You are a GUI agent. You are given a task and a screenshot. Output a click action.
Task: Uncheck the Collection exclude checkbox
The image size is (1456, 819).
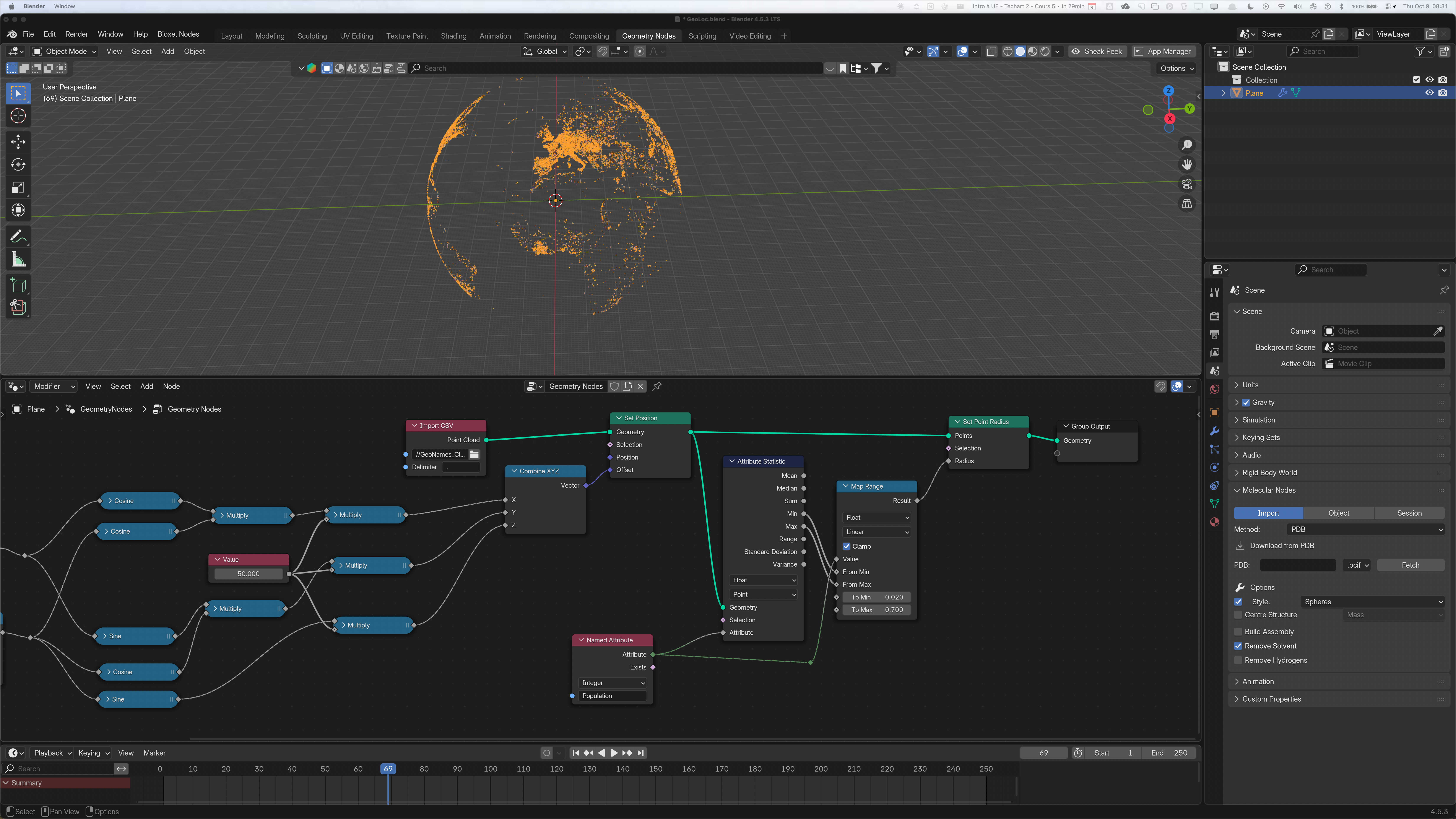[x=1416, y=80]
